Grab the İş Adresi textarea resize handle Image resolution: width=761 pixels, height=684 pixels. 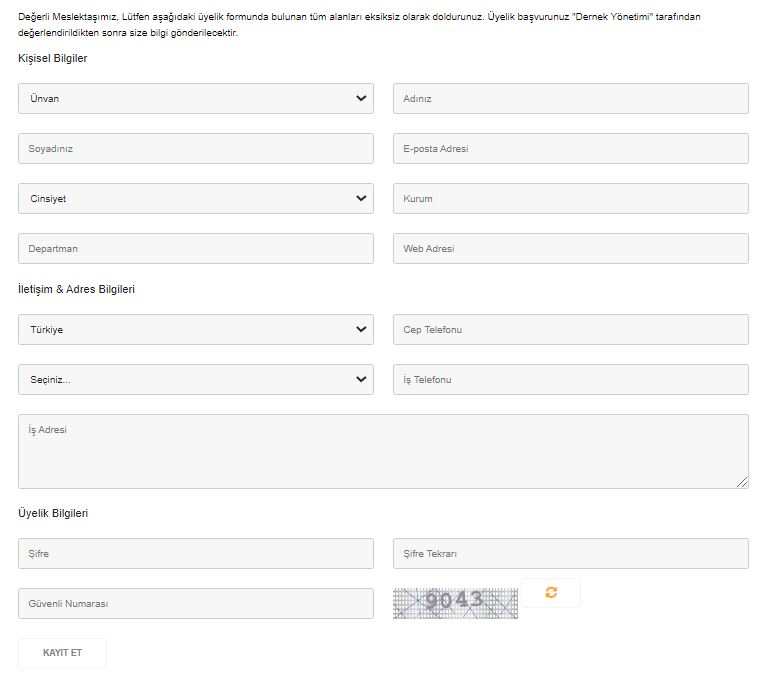742,482
